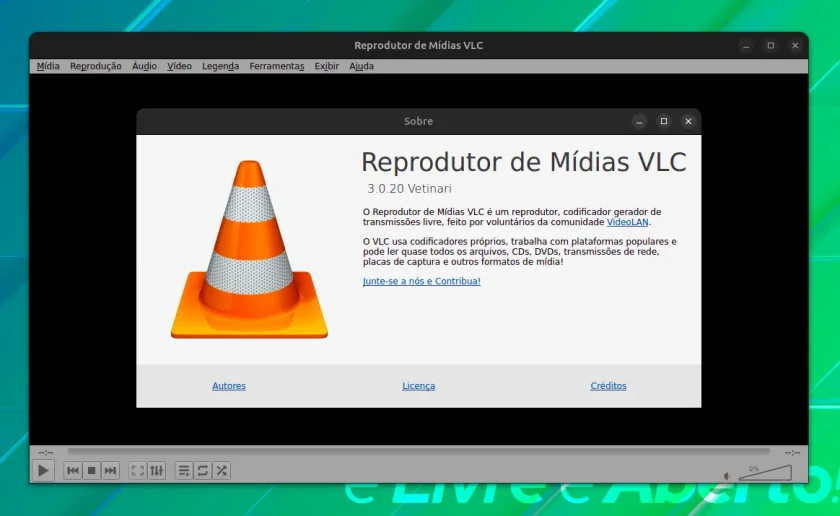The width and height of the screenshot is (840, 516).
Task: Open the Ferramentas menu
Action: [277, 66]
